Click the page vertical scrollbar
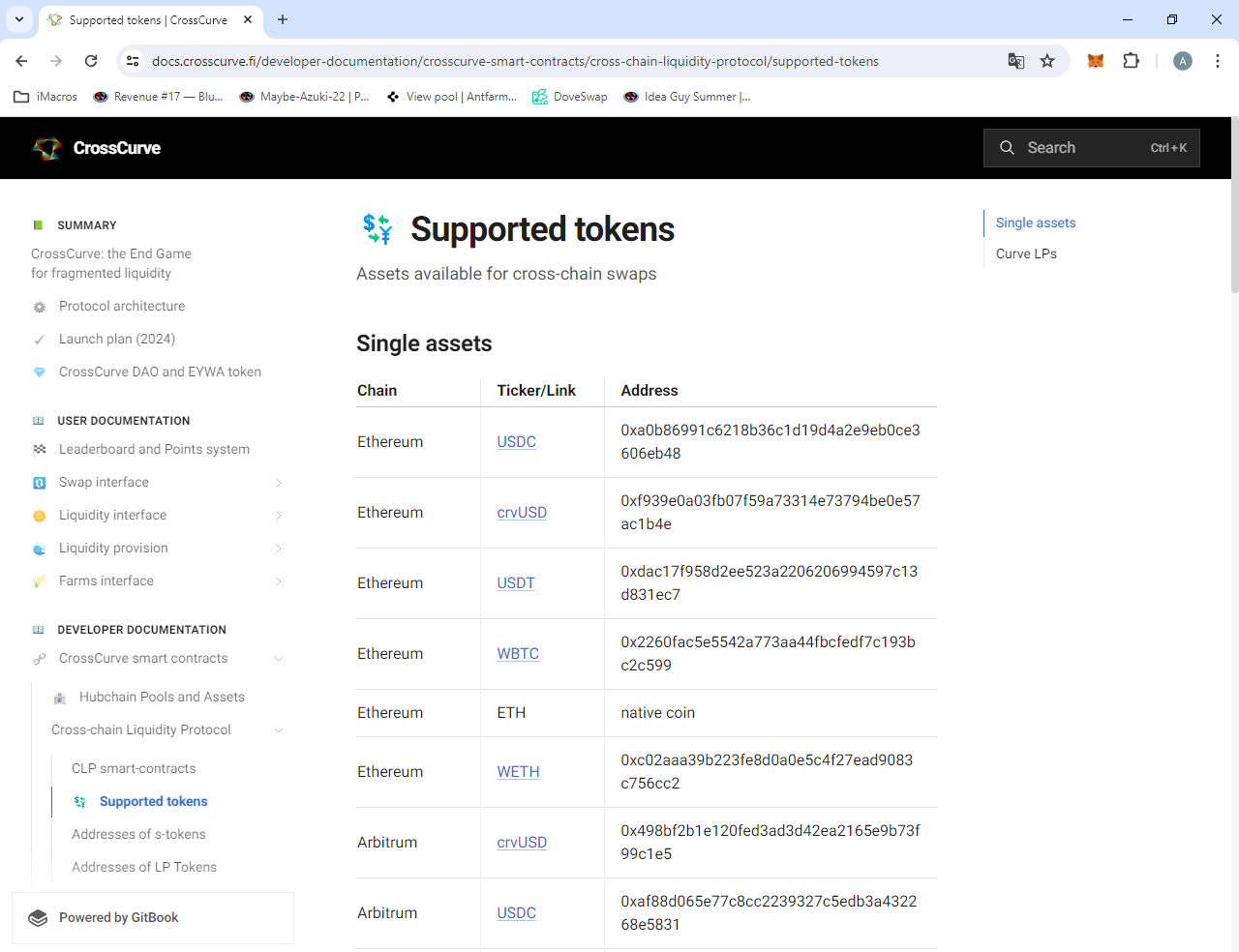Image resolution: width=1239 pixels, height=952 pixels. 1235,205
